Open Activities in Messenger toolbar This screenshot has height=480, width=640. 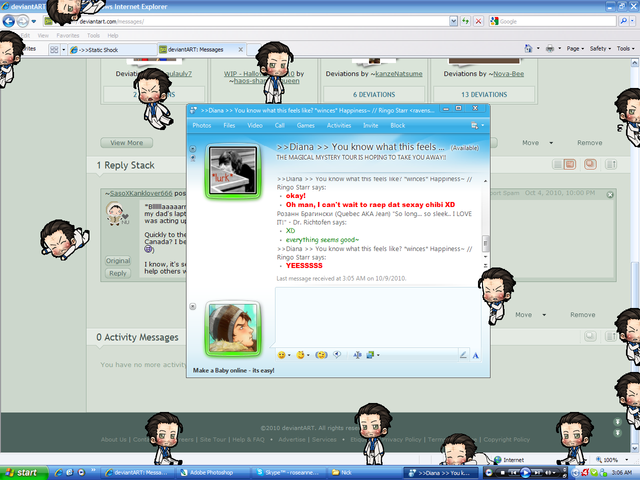coord(339,125)
